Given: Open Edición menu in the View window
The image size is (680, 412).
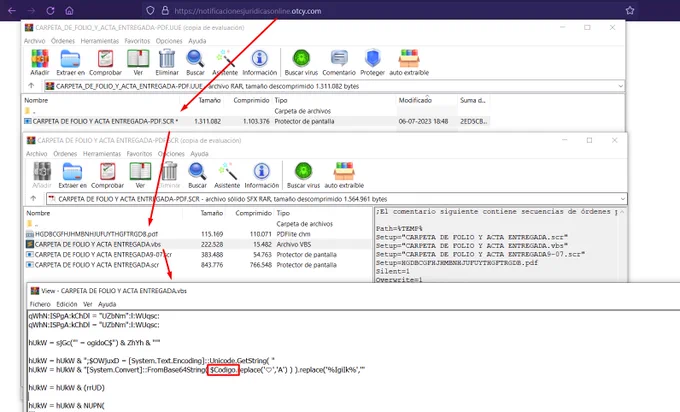Looking at the screenshot, I should point(67,304).
